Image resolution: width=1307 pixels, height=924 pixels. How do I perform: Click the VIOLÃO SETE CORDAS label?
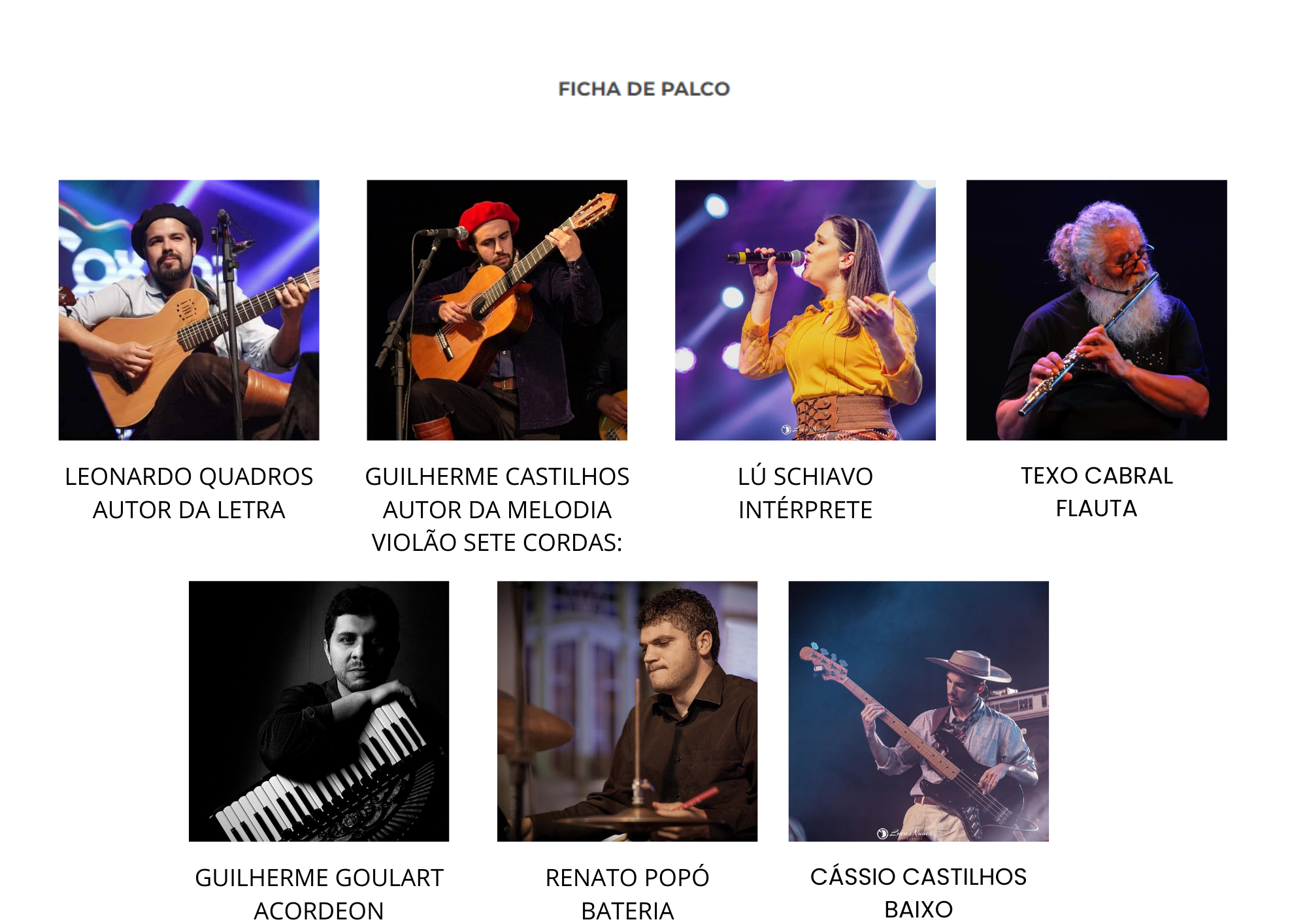[x=497, y=543]
